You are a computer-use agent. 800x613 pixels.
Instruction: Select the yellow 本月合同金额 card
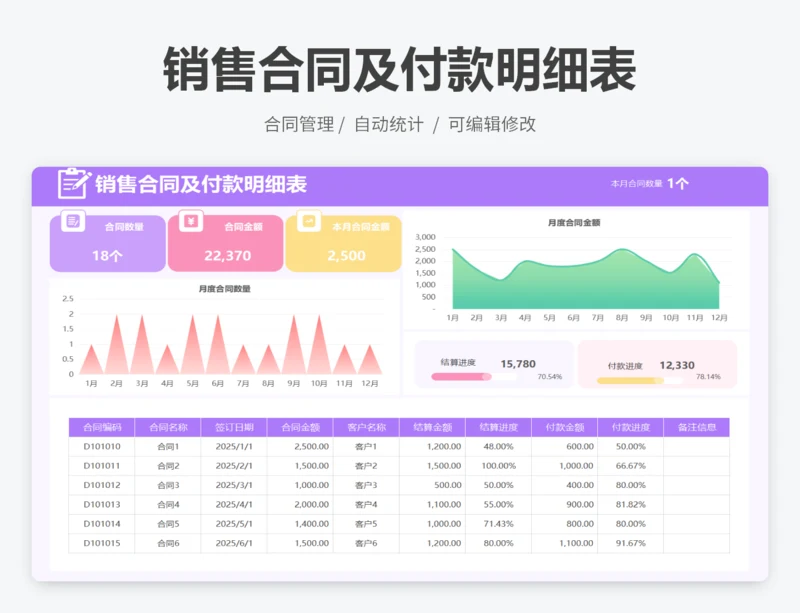tap(343, 243)
